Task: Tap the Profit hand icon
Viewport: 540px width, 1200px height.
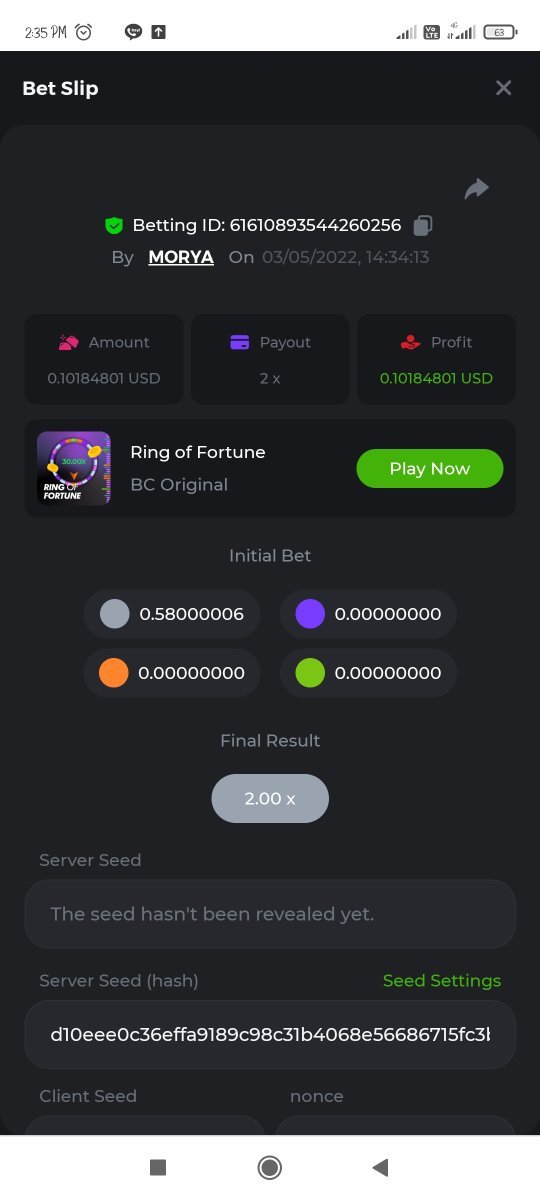Action: click(410, 342)
